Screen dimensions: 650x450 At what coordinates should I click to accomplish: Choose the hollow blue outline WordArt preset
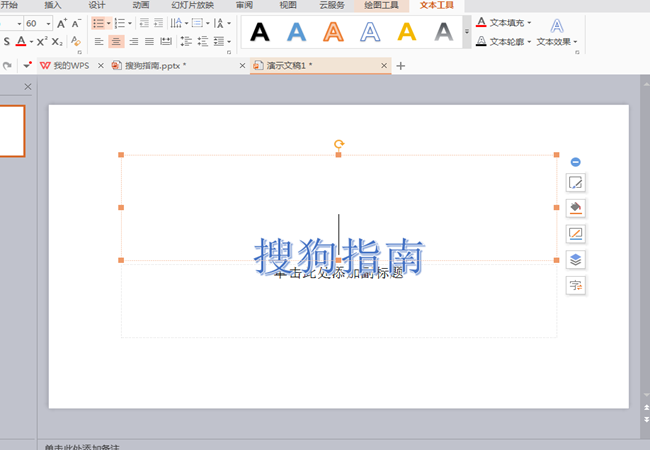(x=370, y=32)
